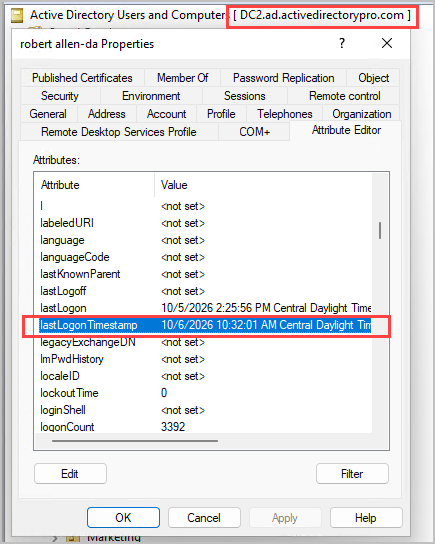Screen dimensions: 435x544
Task: Select the Account tab
Action: point(167,114)
